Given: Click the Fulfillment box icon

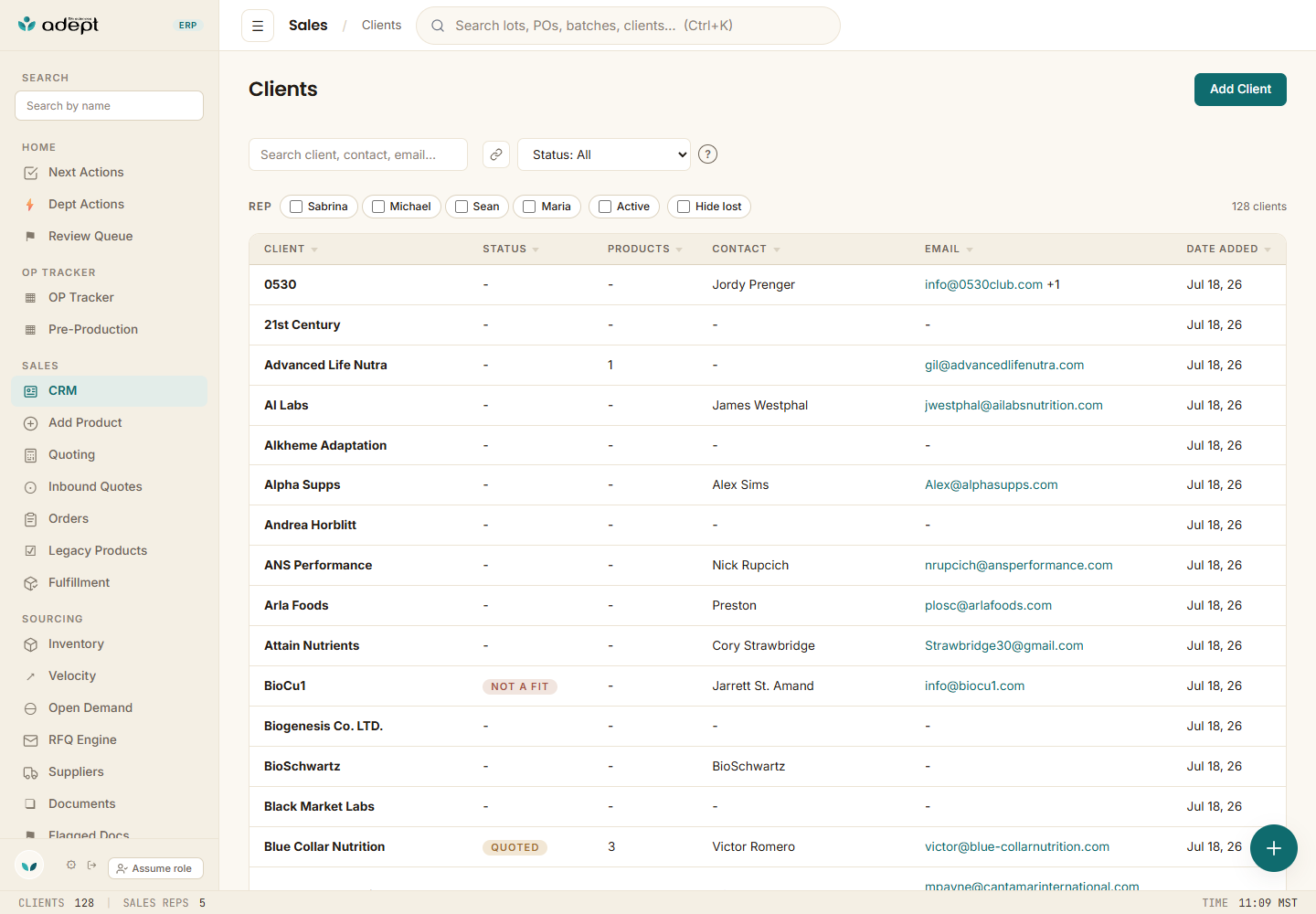Looking at the screenshot, I should tap(31, 583).
